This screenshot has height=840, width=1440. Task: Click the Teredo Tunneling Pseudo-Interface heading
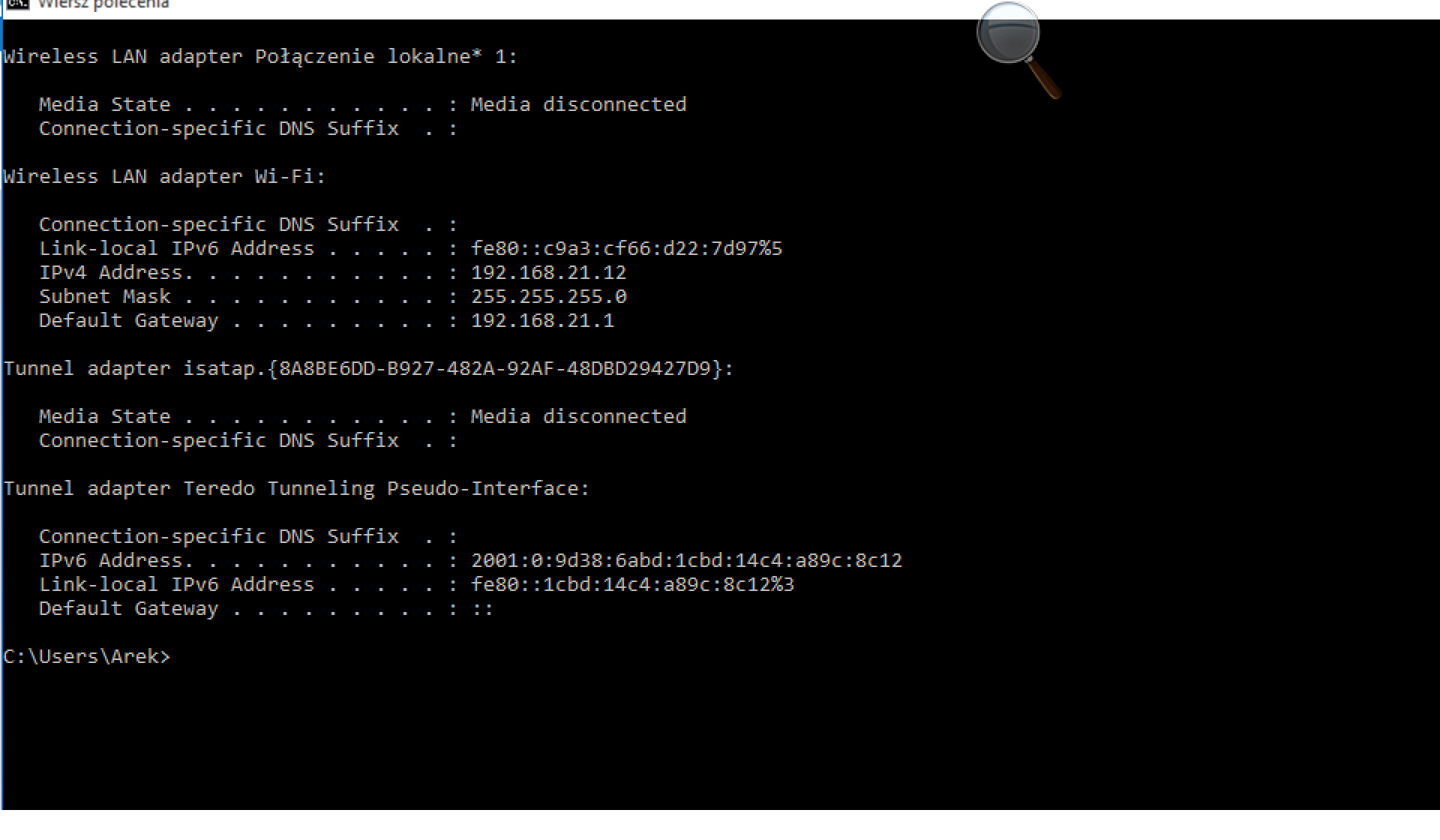[x=296, y=488]
